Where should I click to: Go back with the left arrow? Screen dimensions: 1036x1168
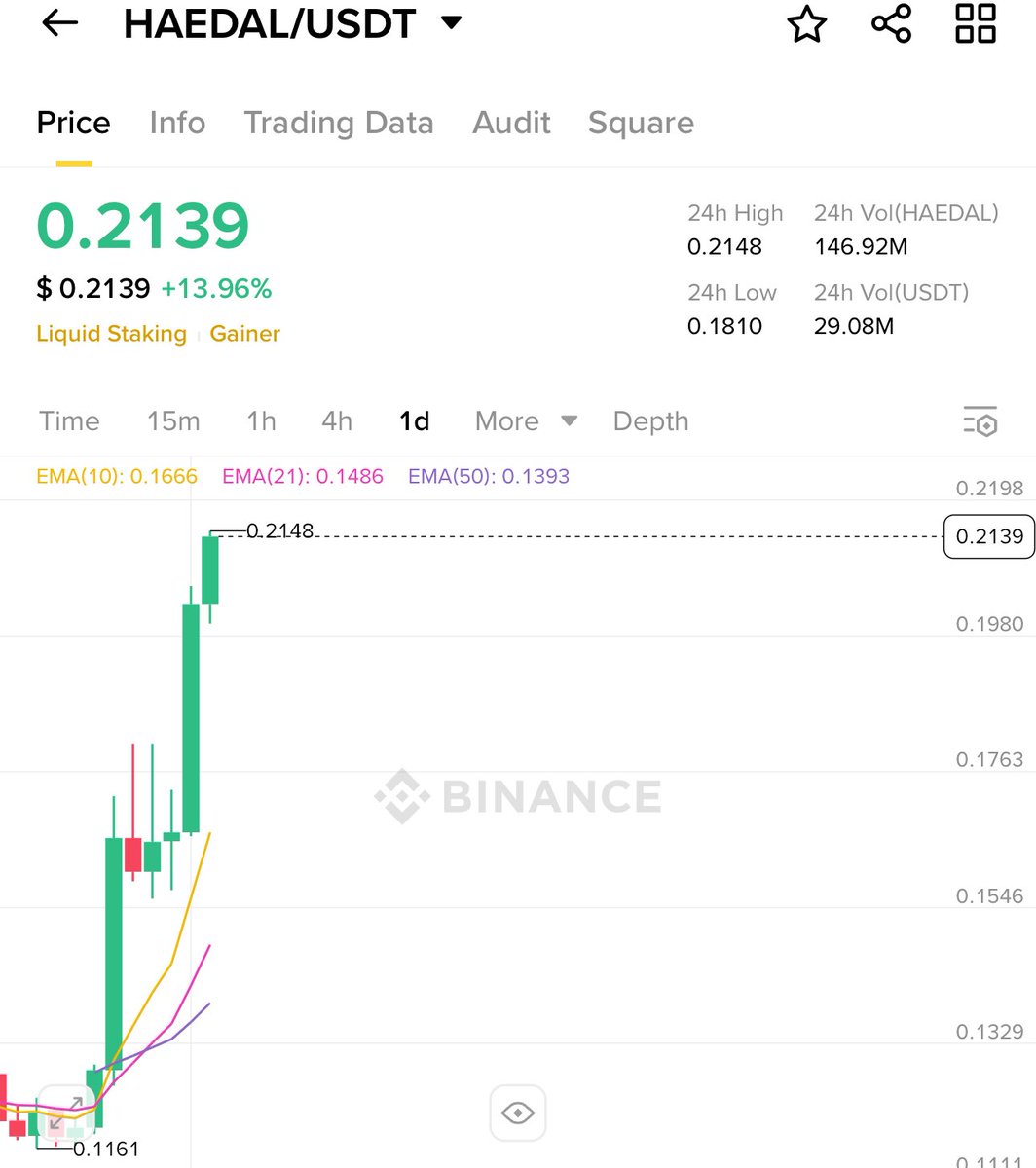[59, 23]
